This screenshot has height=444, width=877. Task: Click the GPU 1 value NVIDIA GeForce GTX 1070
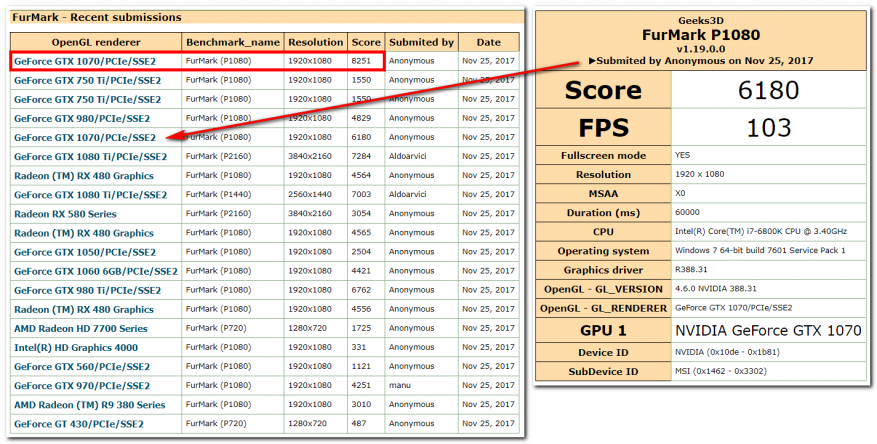768,330
